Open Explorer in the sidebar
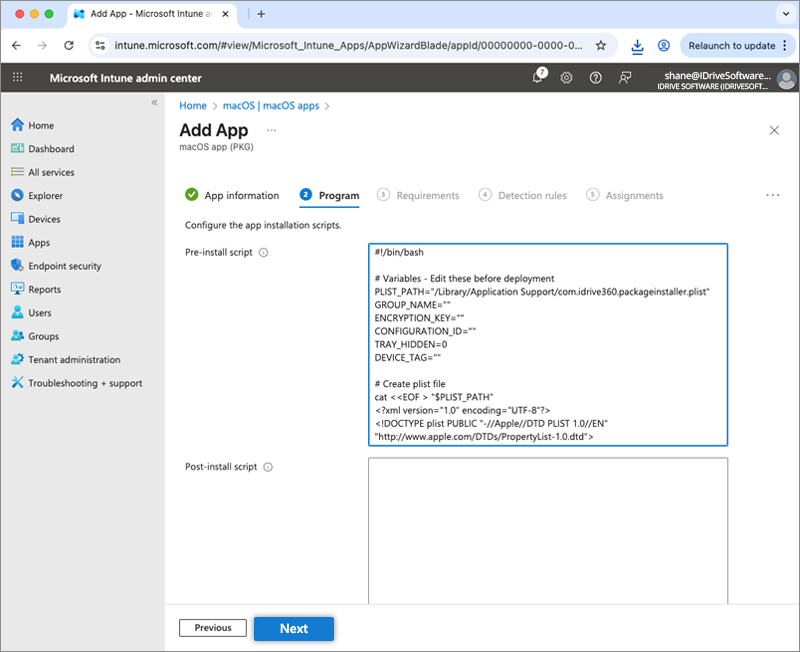Viewport: 800px width, 652px height. point(37,195)
